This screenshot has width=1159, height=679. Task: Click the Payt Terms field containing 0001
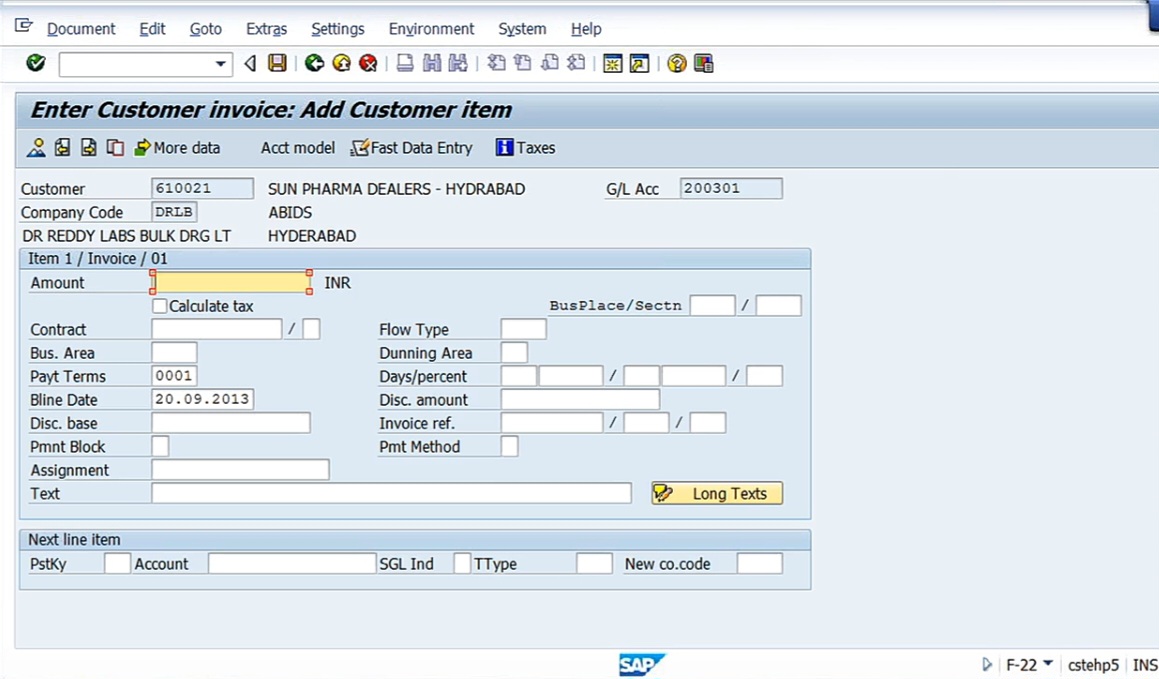[174, 376]
